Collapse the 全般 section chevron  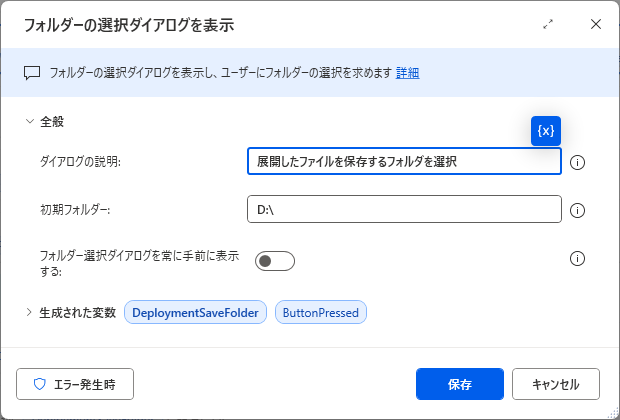point(30,121)
